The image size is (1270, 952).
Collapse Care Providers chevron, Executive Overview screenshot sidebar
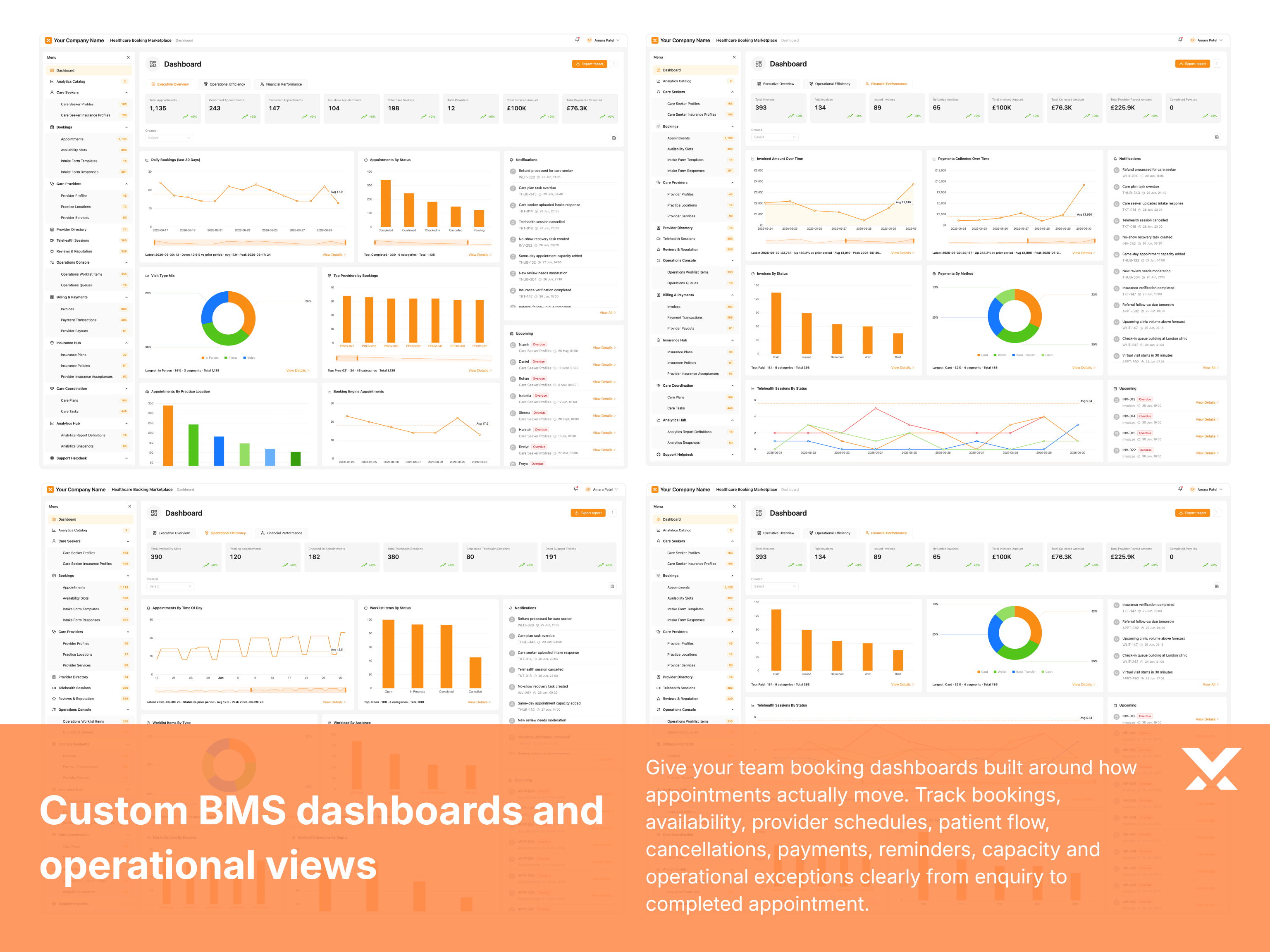coord(127,183)
